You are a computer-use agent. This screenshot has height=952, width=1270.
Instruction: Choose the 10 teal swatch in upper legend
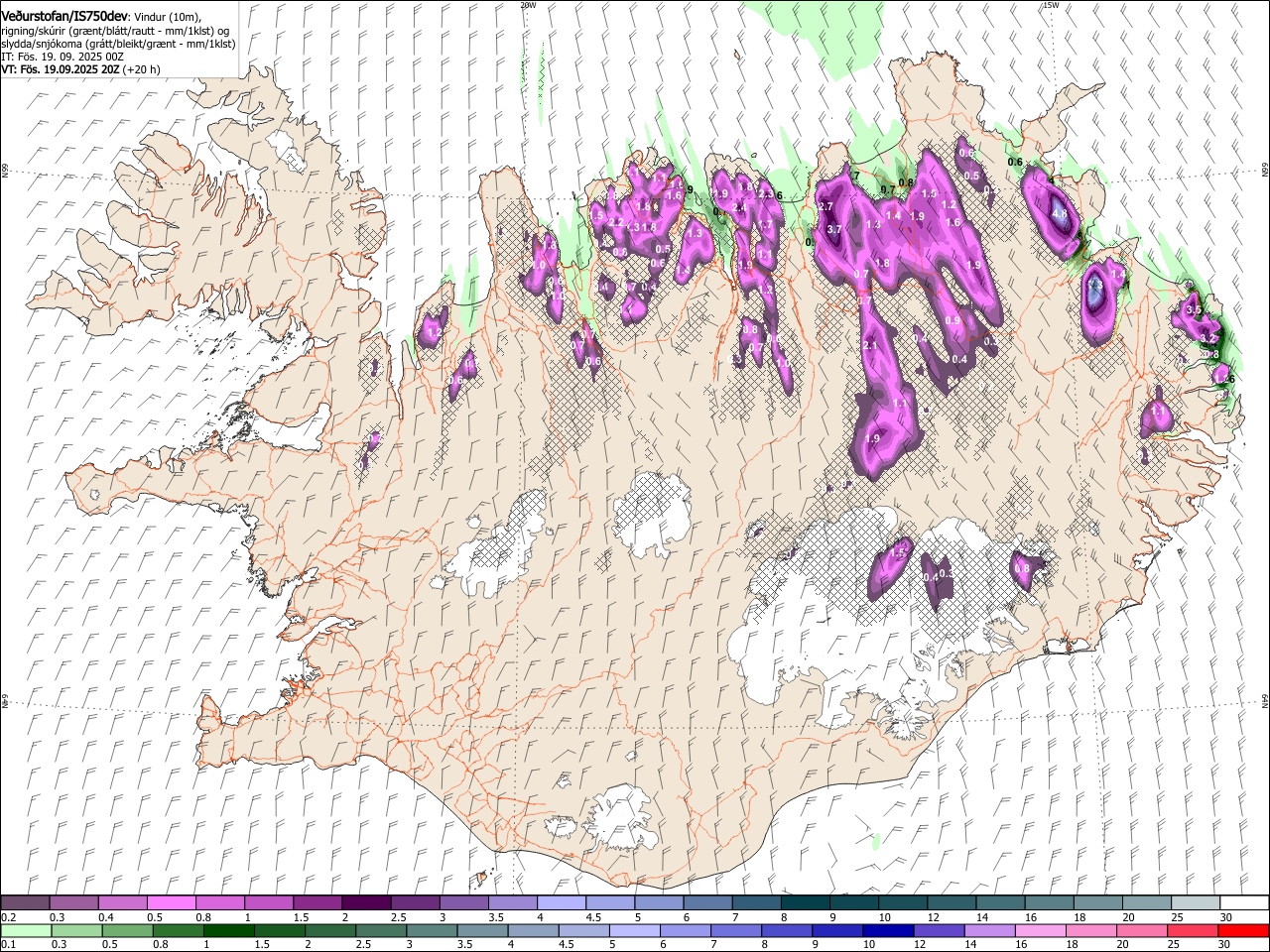904,903
